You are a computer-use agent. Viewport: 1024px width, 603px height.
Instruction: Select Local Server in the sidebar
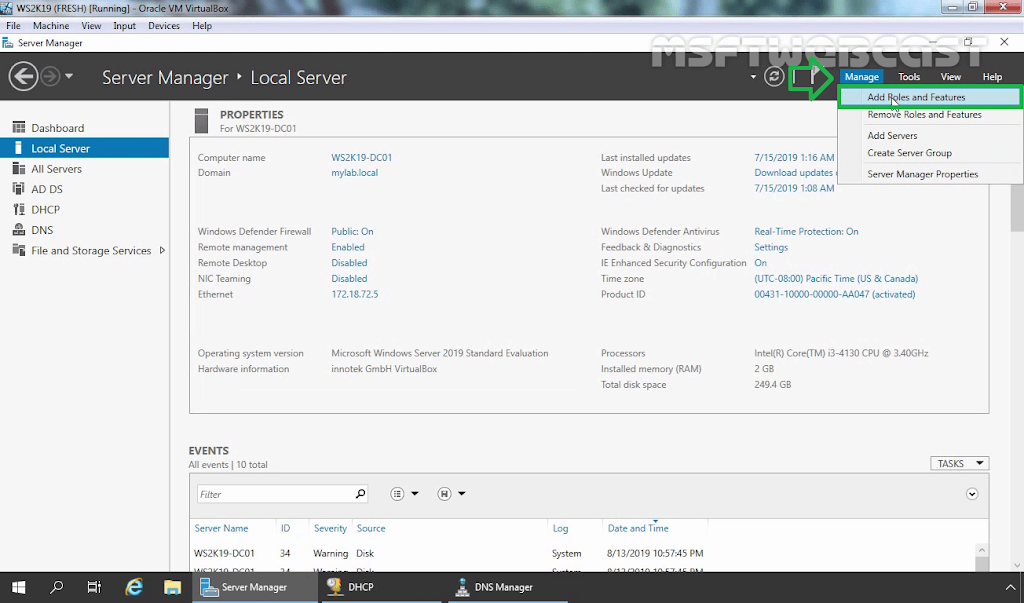84,148
